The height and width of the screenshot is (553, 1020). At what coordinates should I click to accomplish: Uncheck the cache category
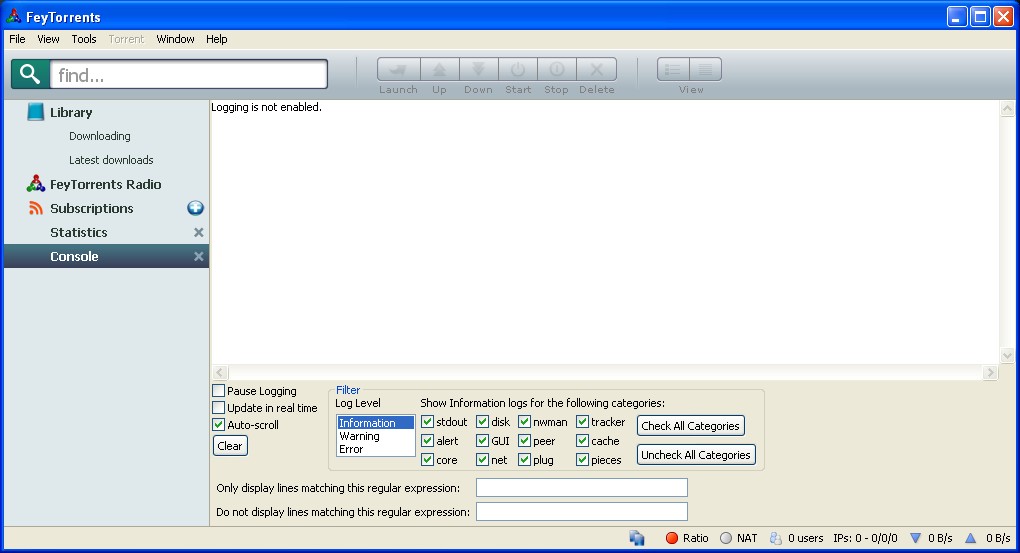click(x=582, y=440)
